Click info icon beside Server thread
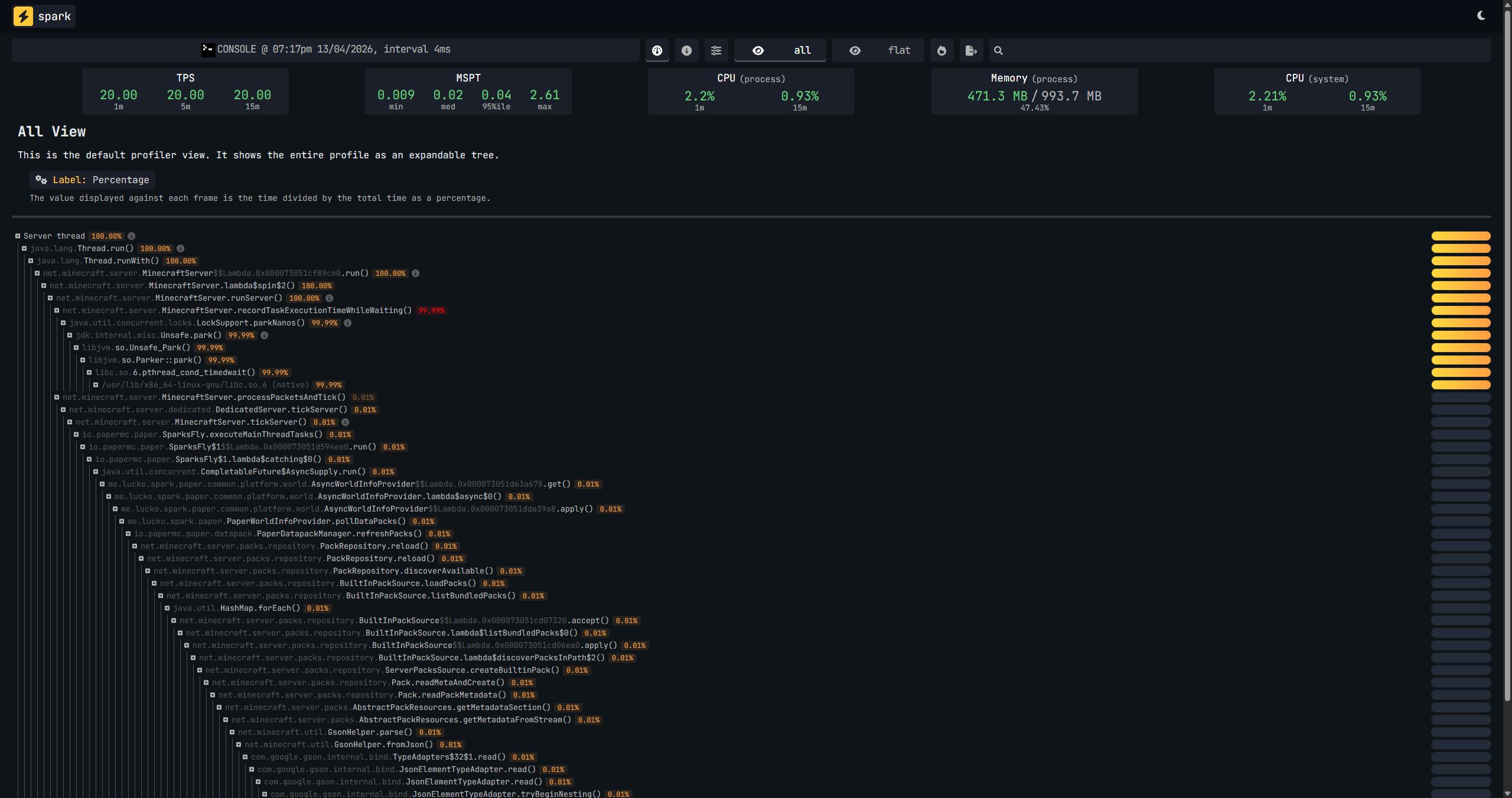 [x=132, y=236]
